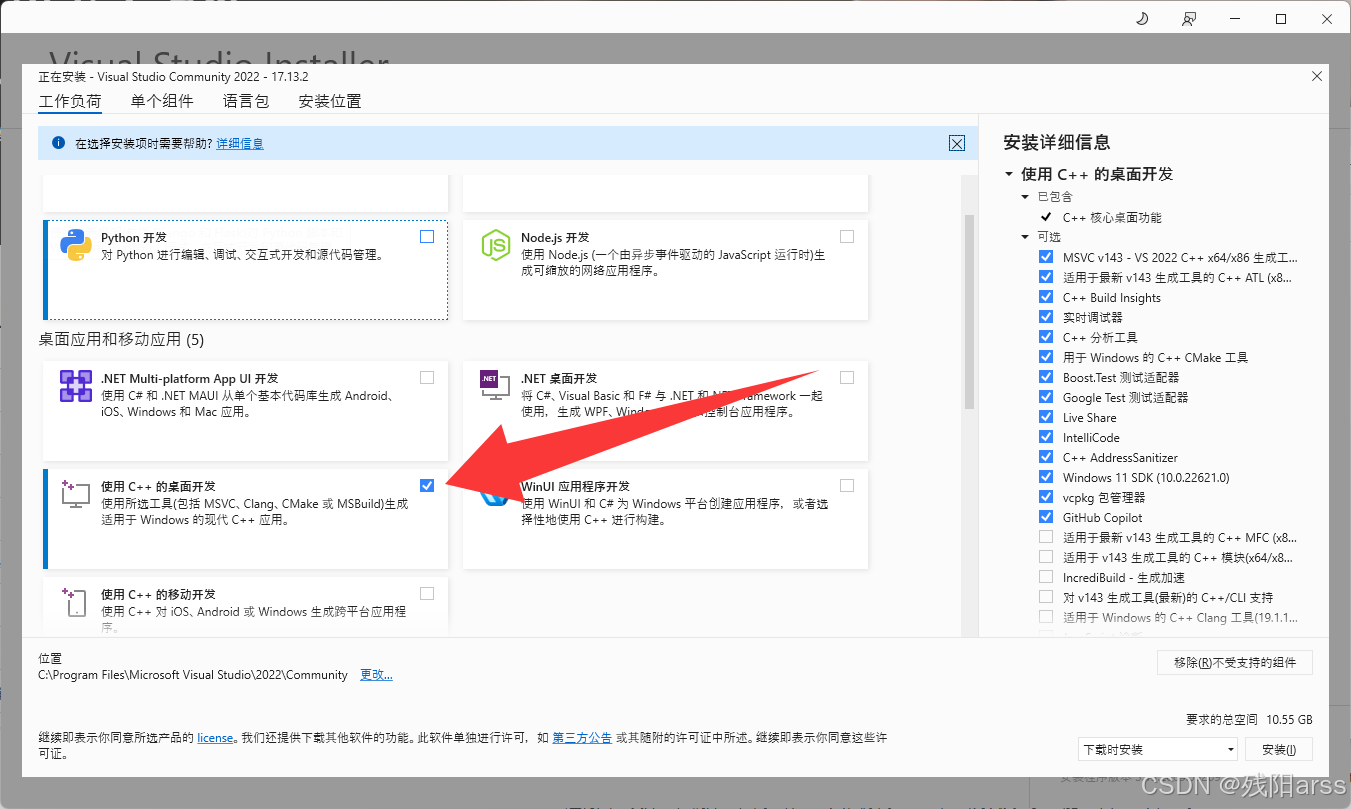The width and height of the screenshot is (1351, 809).
Task: Open the 第三方公告 third-party notices link
Action: [x=582, y=738]
